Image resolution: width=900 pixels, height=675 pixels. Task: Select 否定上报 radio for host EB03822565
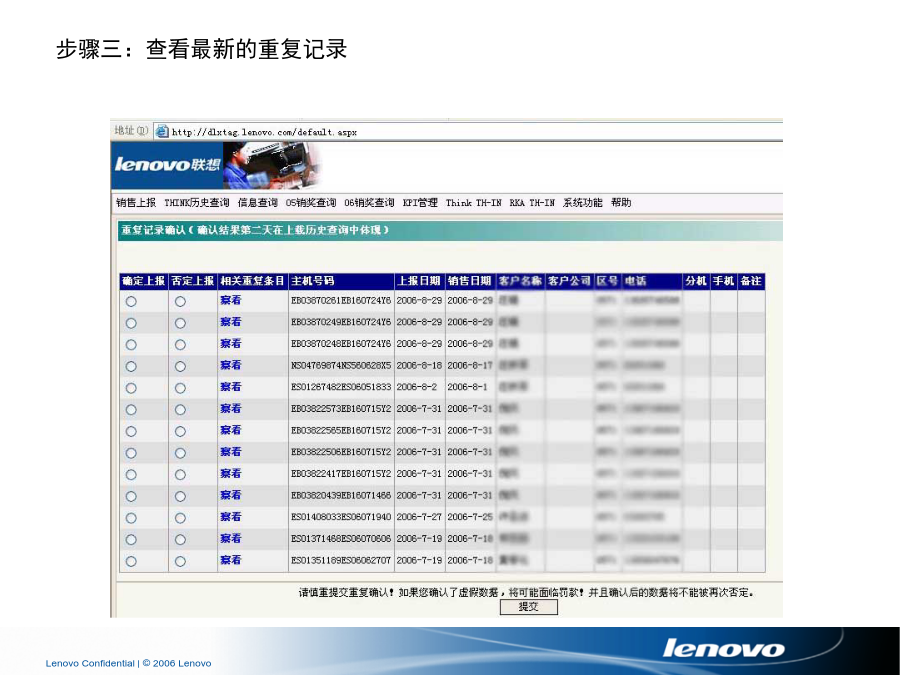tap(180, 431)
